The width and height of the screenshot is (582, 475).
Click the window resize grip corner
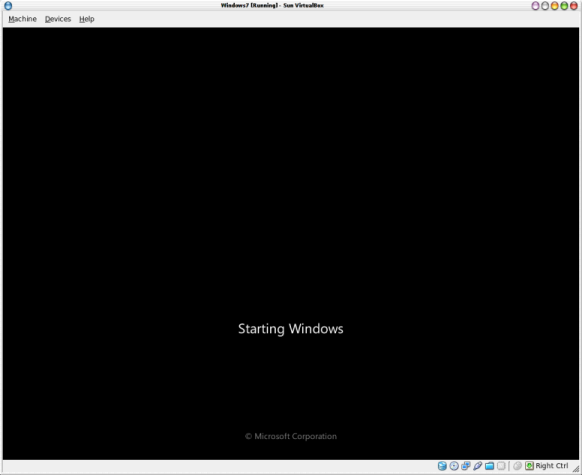pos(576,469)
